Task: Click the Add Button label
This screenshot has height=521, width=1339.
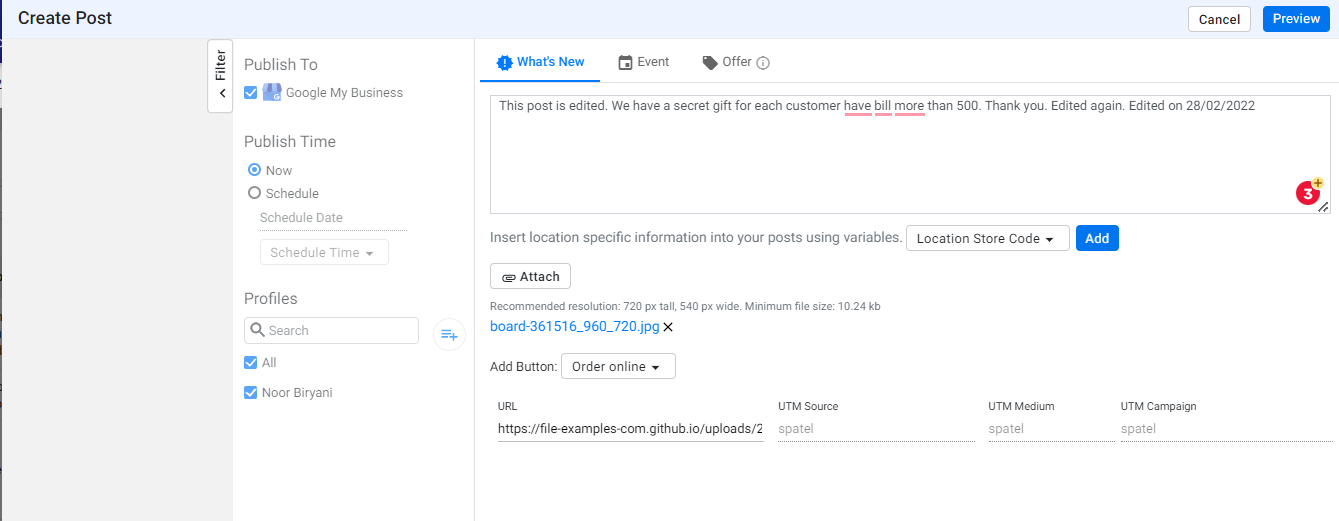Action: tap(523, 367)
